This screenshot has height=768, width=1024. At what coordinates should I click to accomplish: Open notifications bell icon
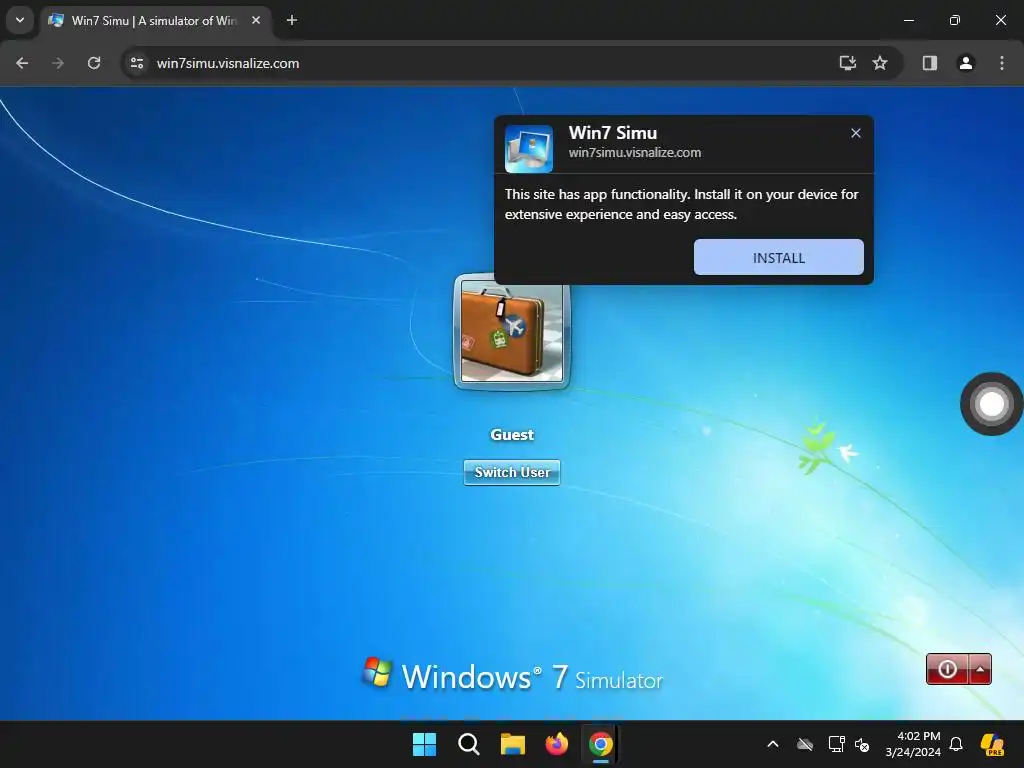[x=956, y=744]
